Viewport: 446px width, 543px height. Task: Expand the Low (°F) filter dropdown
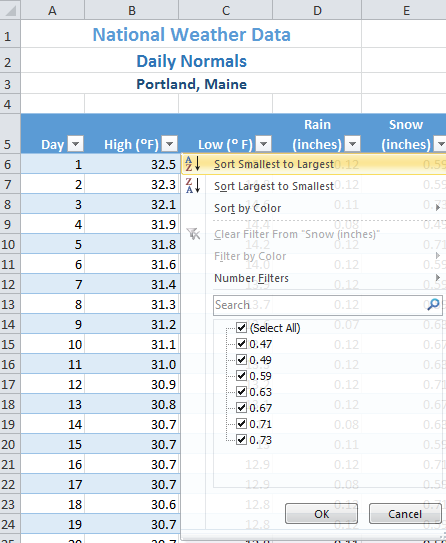tap(264, 144)
